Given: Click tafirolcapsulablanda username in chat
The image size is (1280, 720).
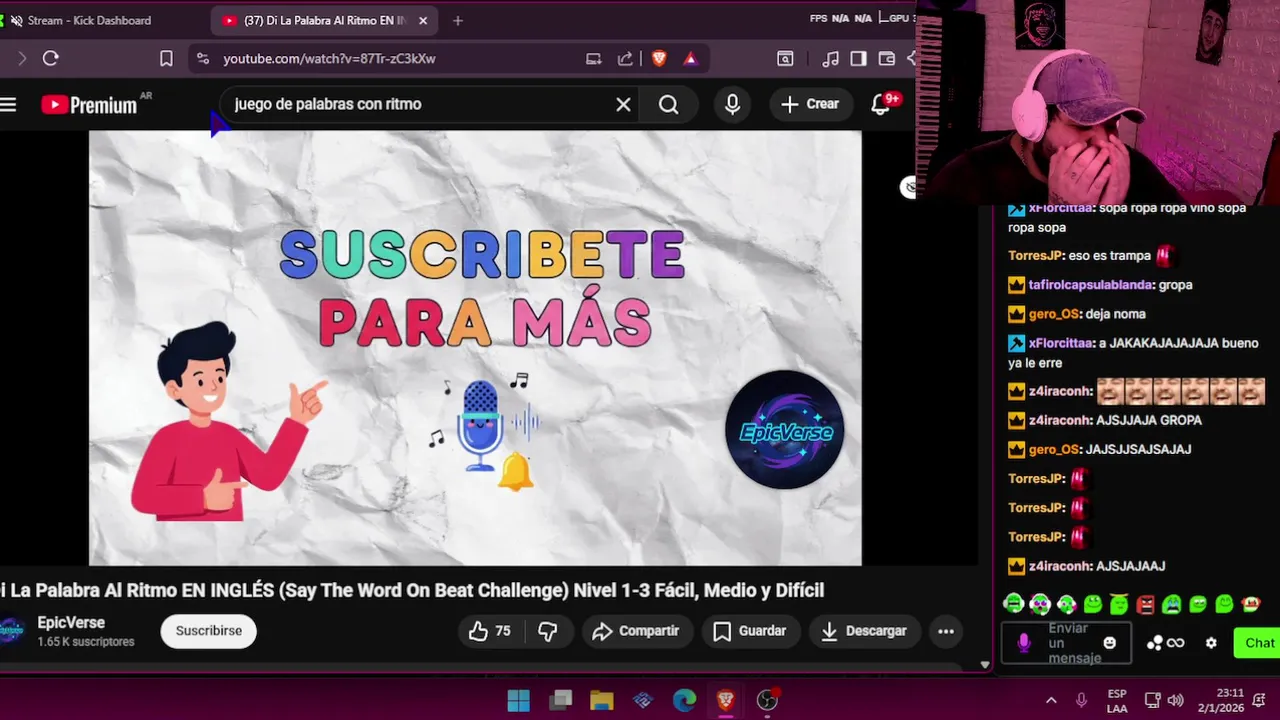Looking at the screenshot, I should (x=1091, y=285).
